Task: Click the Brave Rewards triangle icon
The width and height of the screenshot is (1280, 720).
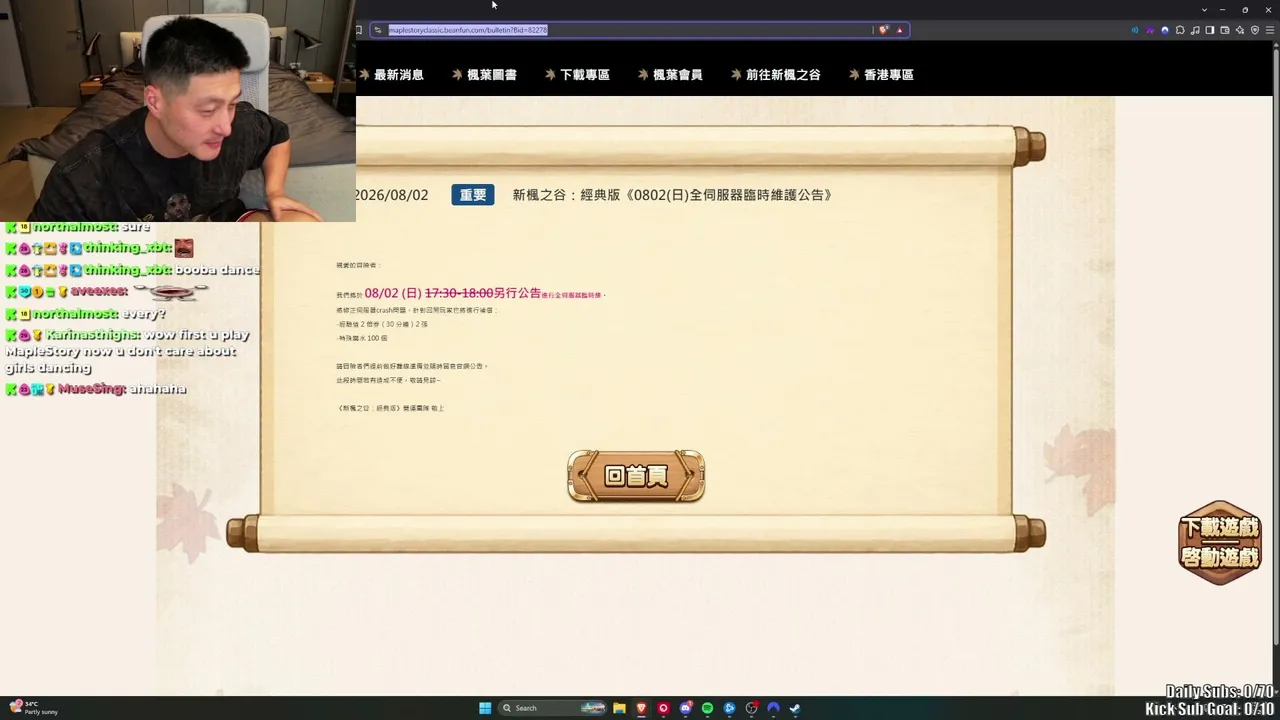Action: [x=899, y=30]
